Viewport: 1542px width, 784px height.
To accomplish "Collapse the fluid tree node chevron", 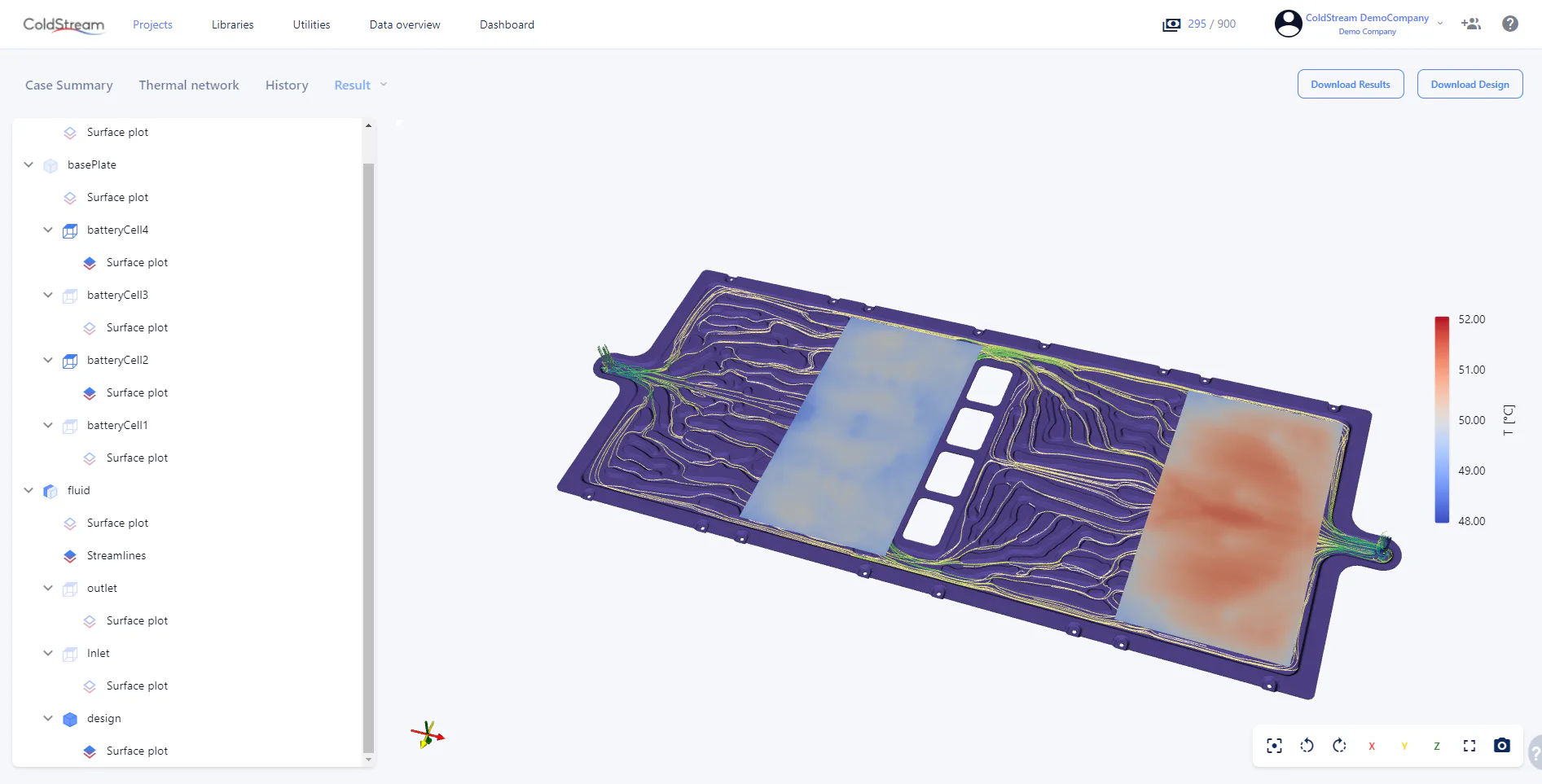I will click(x=29, y=490).
